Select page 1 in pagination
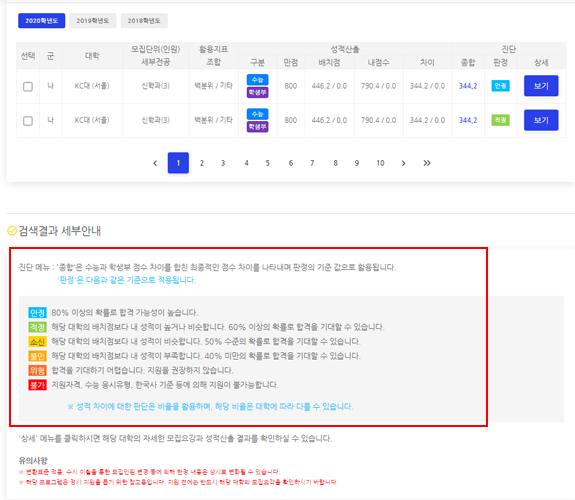The width and height of the screenshot is (575, 500). pyautogui.click(x=178, y=163)
